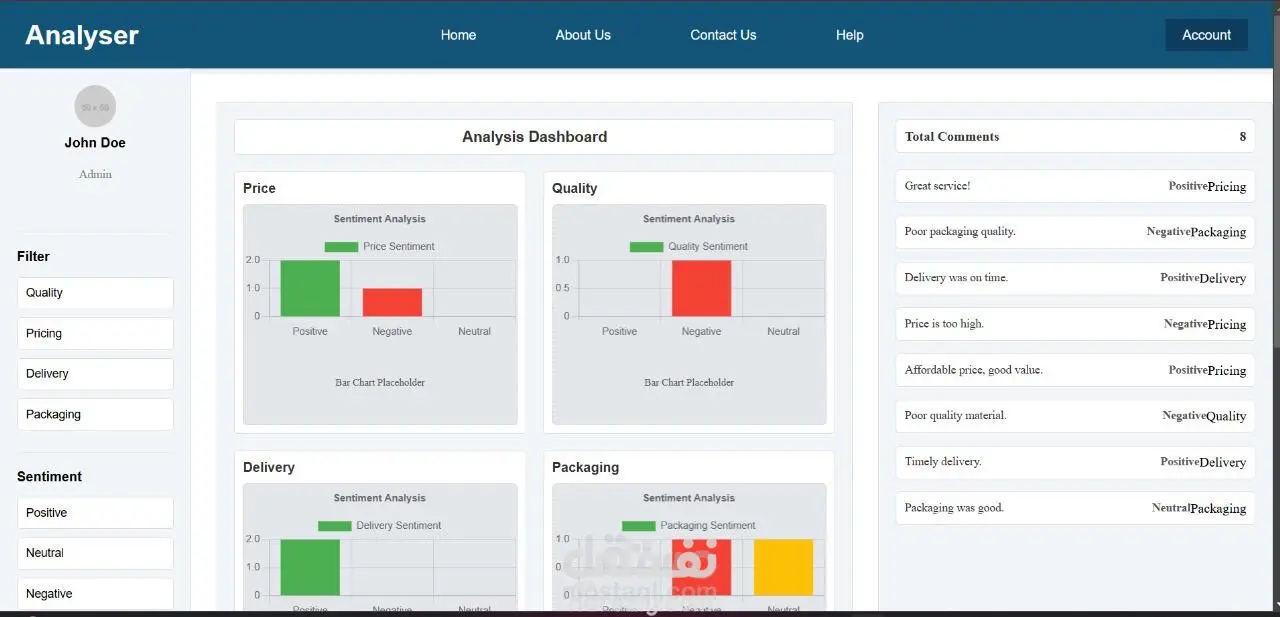Screen dimensions: 1280x617
Task: Toggle the Price Sentiment legend swatch
Action: point(341,247)
